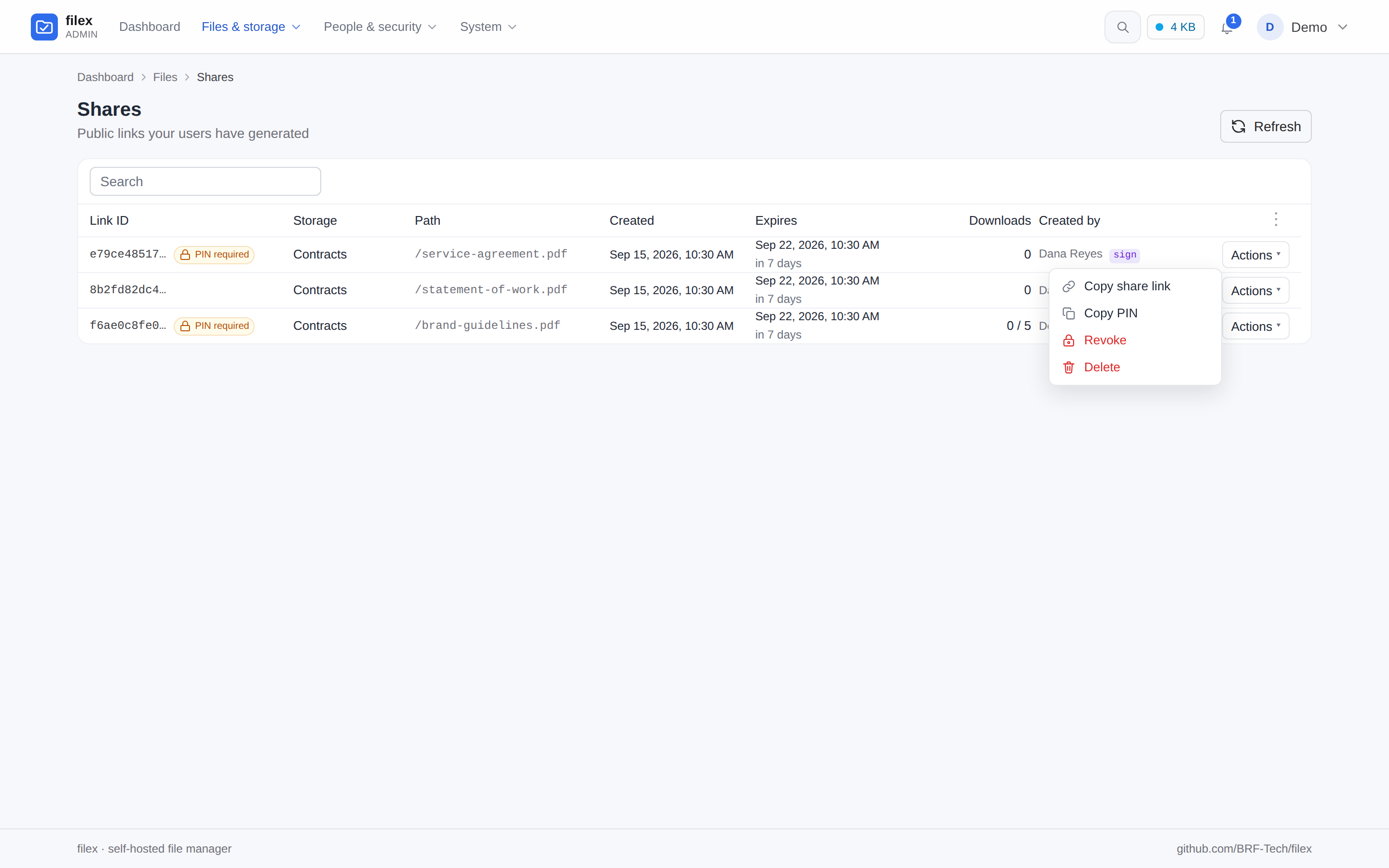Click the Refresh button
Image resolution: width=1389 pixels, height=868 pixels.
click(x=1266, y=126)
